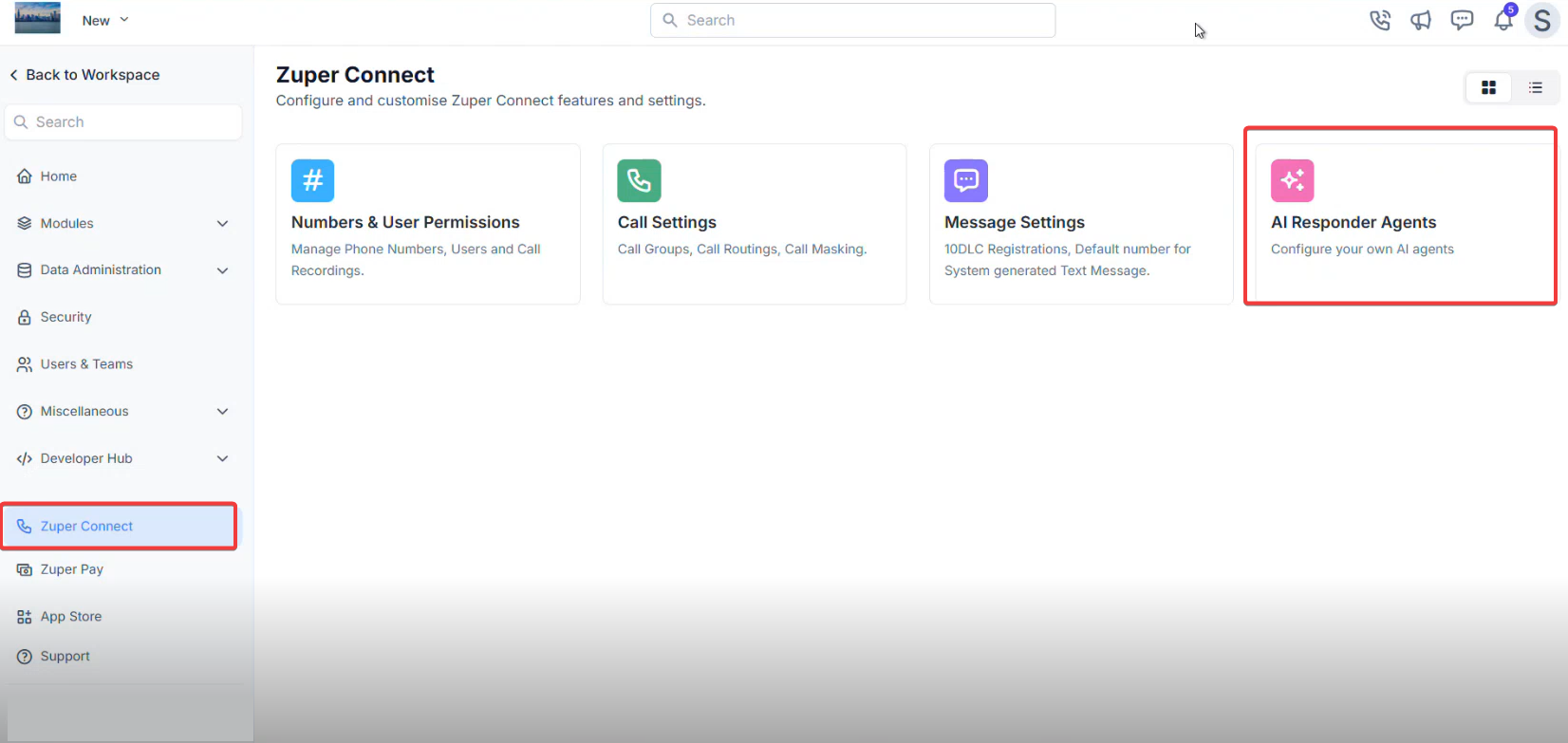Switch to grid view
1568x743 pixels.
click(1488, 87)
